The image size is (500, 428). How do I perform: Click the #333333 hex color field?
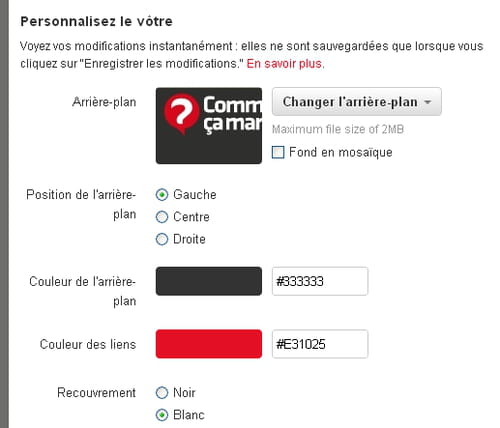(320, 281)
